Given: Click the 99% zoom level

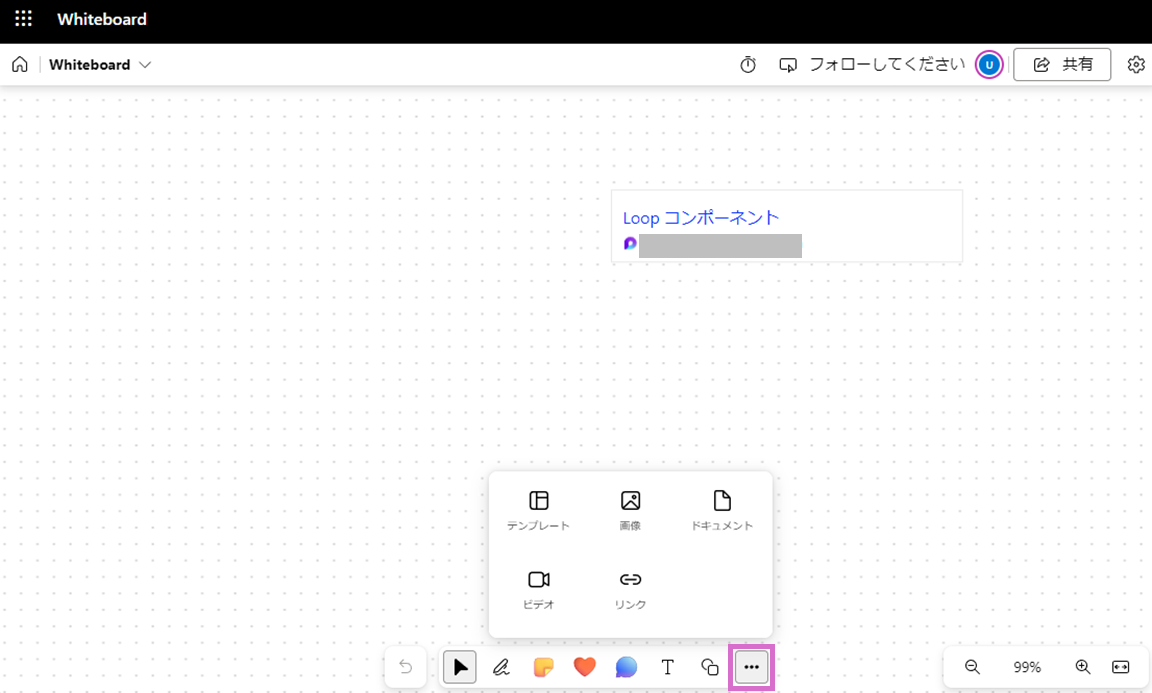Looking at the screenshot, I should 1027,667.
